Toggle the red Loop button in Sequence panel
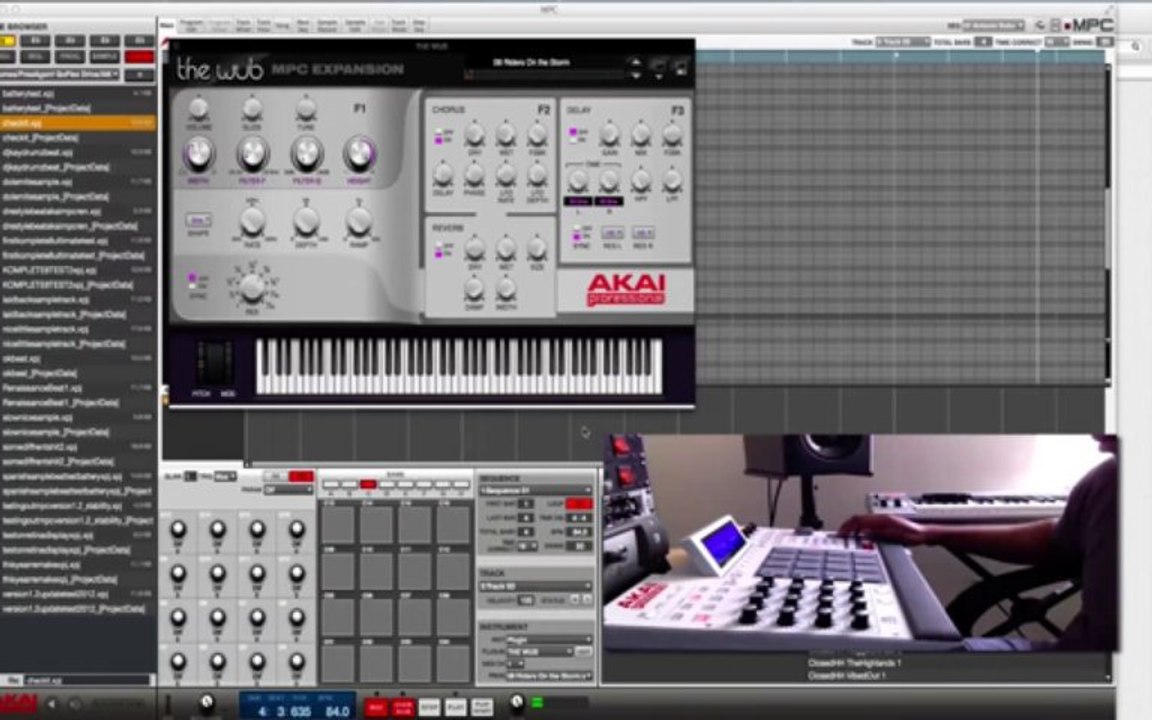 coord(578,504)
